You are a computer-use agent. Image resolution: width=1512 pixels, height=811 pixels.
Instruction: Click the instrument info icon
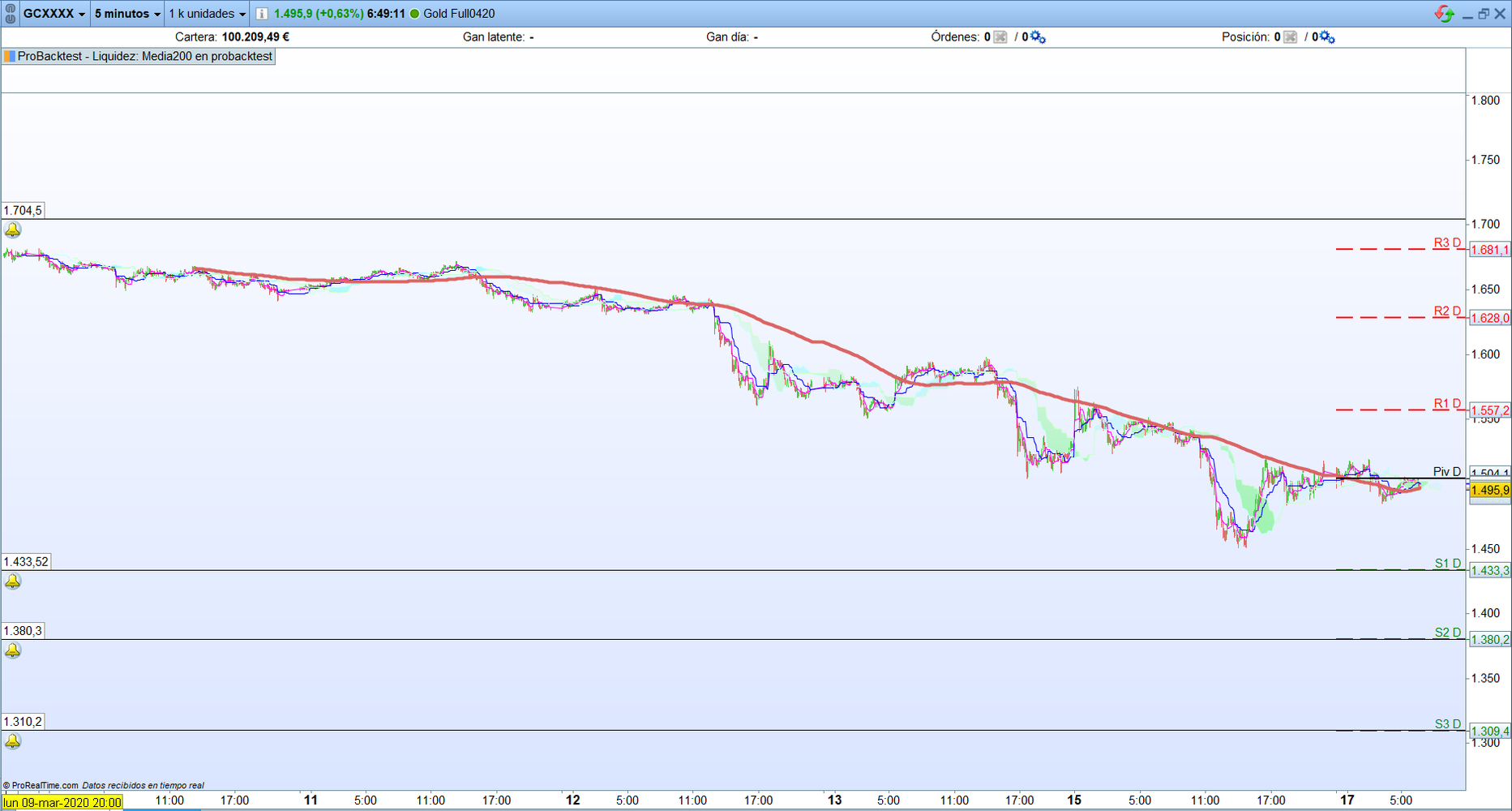(x=261, y=13)
